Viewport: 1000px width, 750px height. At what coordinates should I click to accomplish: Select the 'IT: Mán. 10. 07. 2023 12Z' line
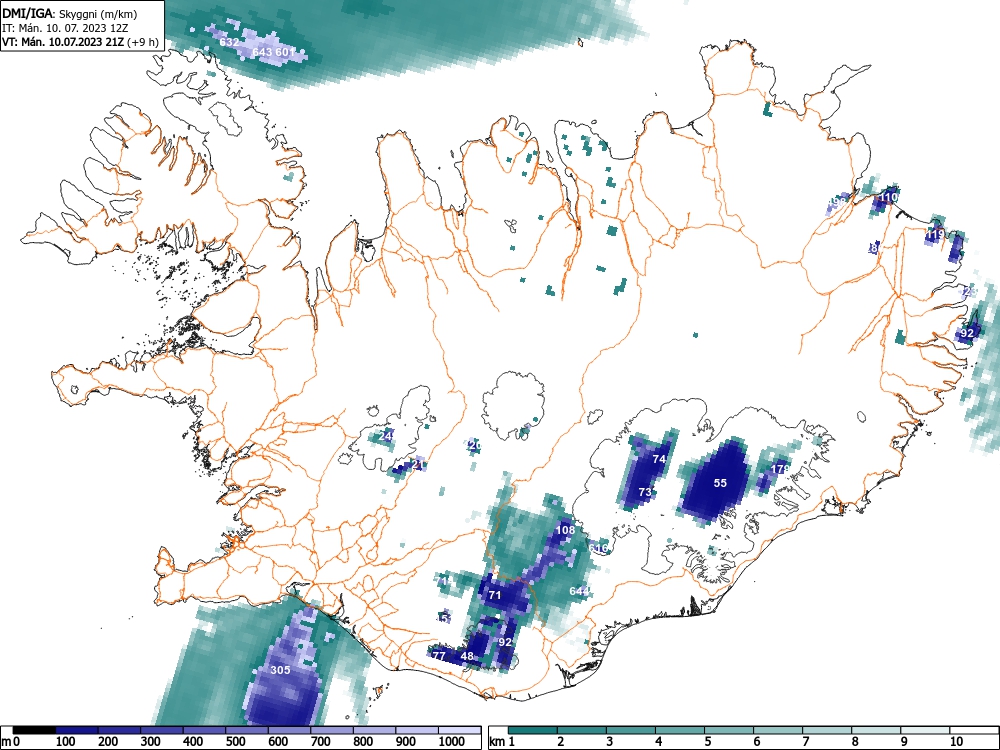click(64, 28)
